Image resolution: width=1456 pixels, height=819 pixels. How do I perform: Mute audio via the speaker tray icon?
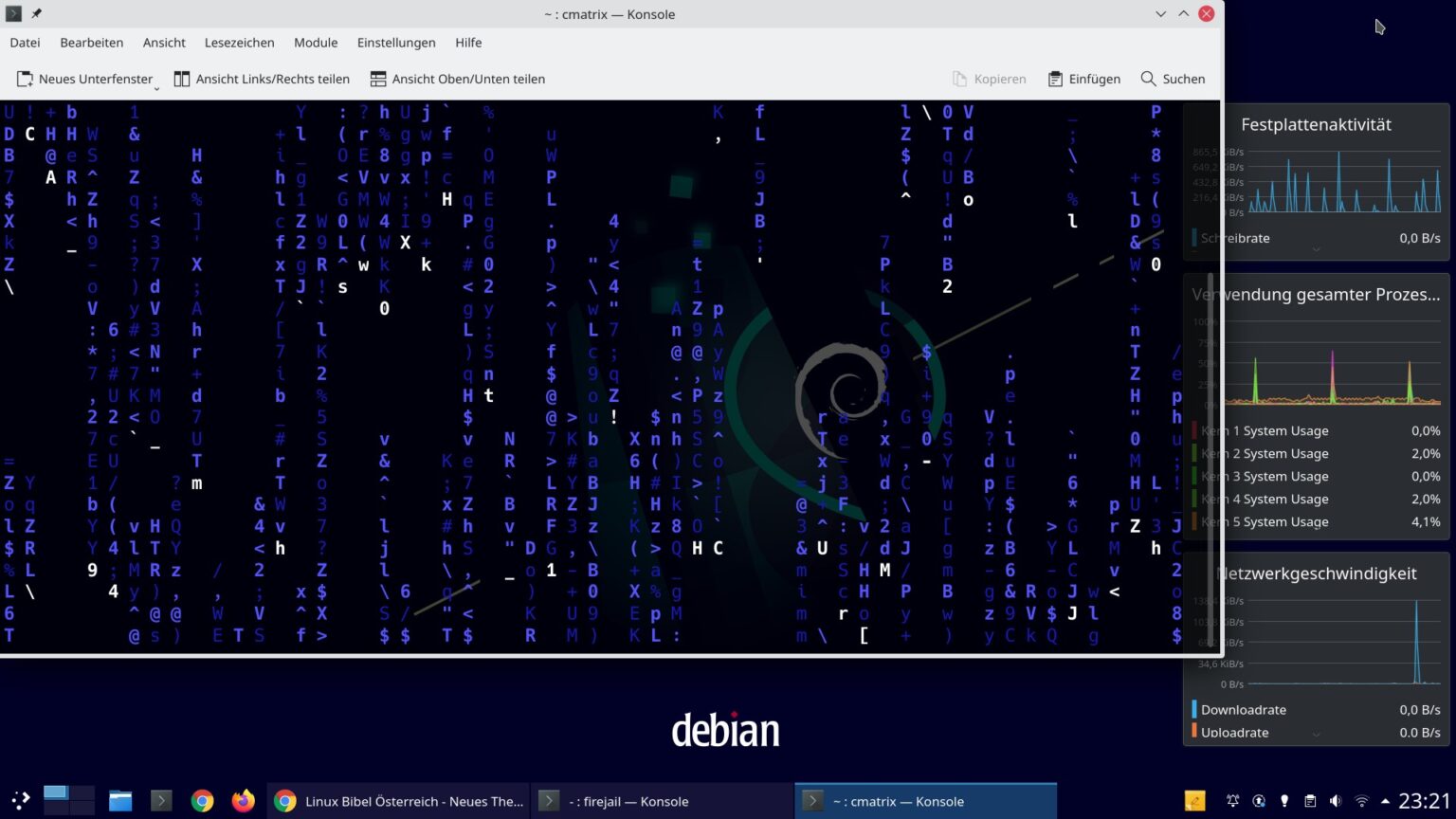click(1338, 801)
